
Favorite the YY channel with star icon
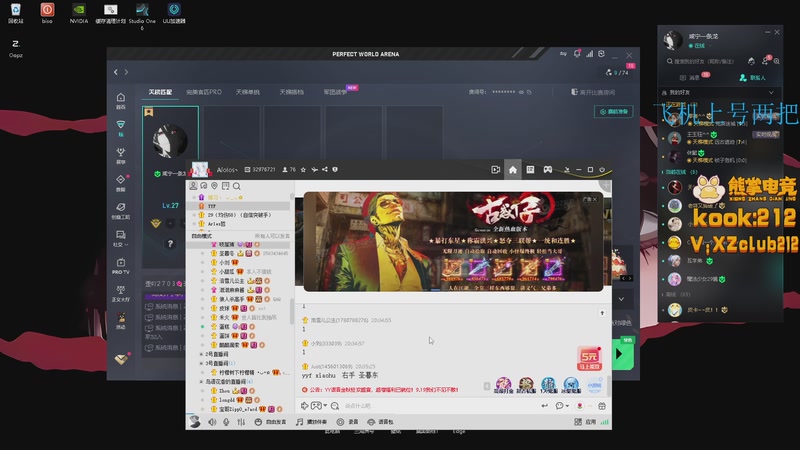[303, 169]
